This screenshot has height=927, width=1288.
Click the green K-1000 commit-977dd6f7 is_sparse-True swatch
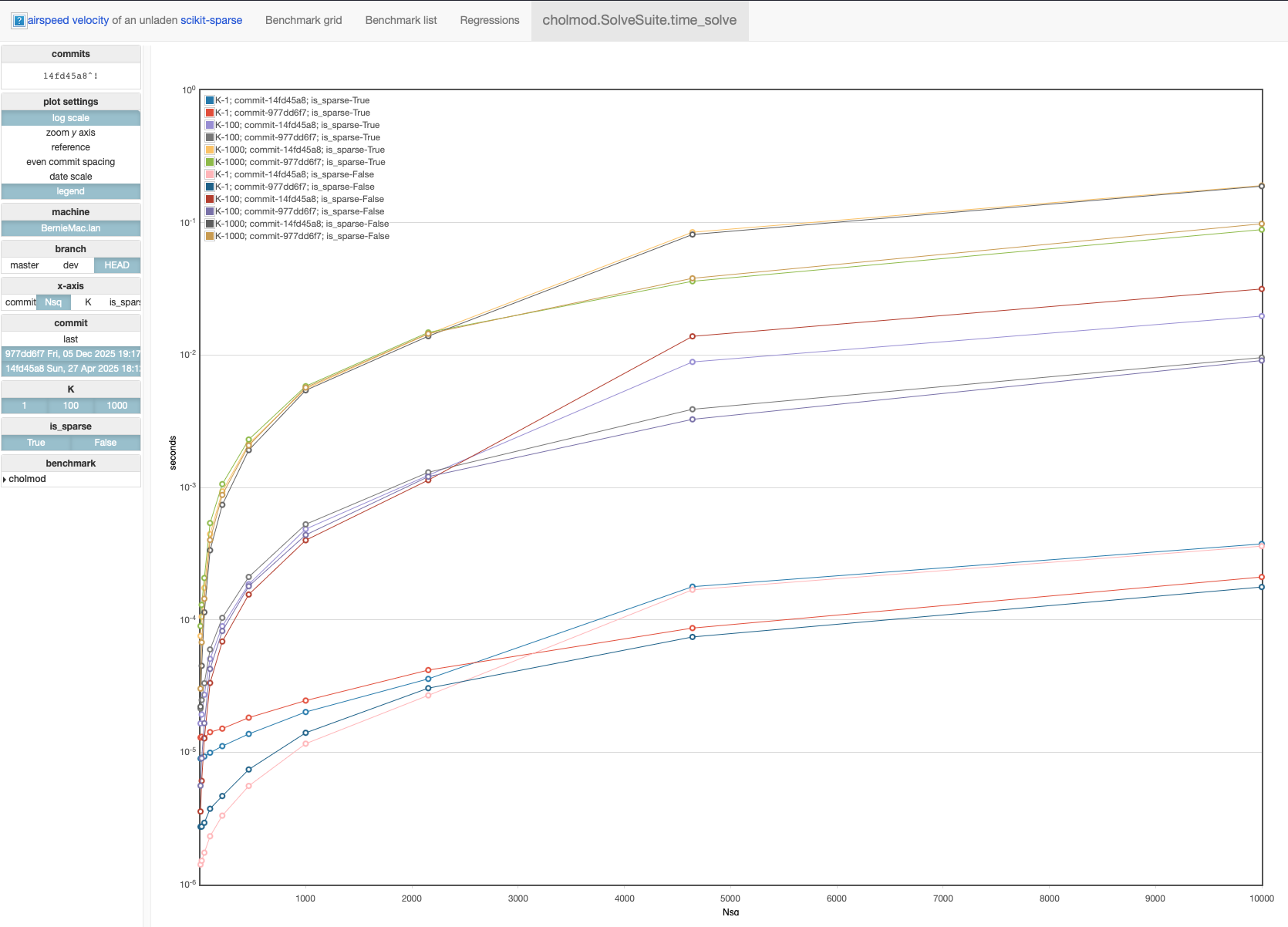click(x=210, y=162)
